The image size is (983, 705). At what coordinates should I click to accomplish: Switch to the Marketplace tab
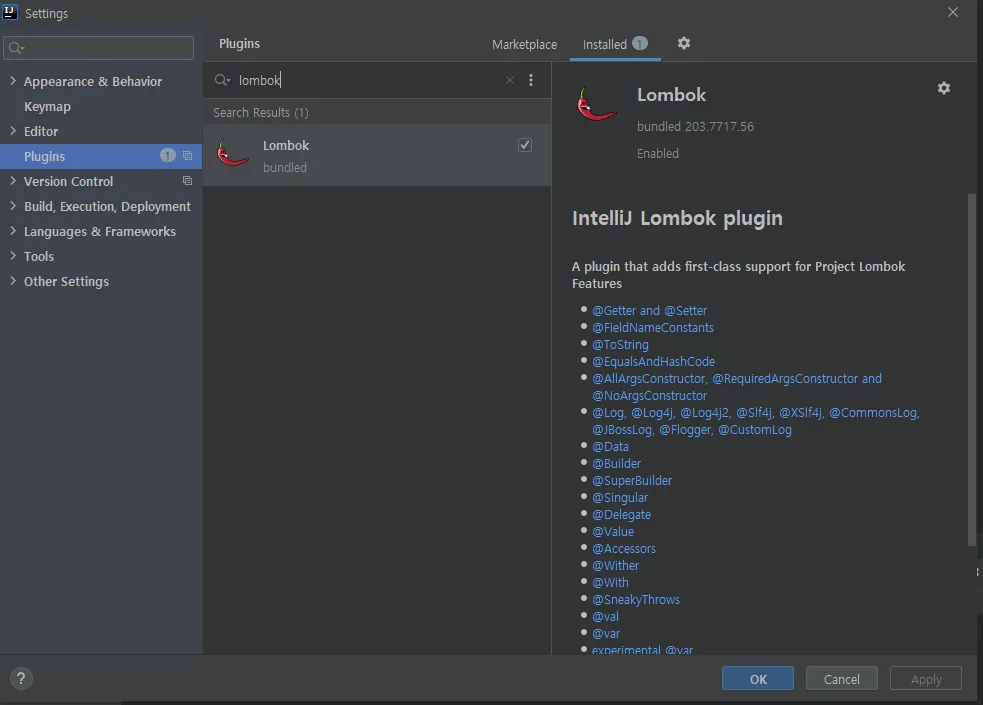click(524, 44)
